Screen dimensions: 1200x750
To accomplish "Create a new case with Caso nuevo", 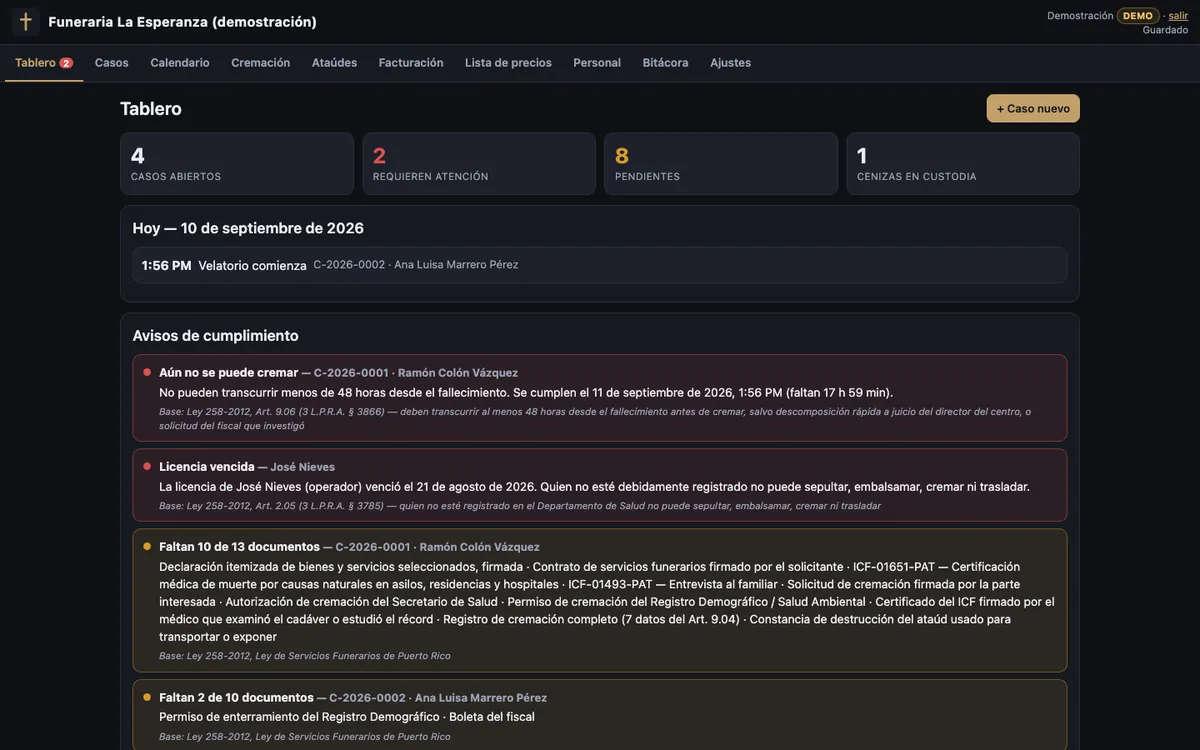I will 1033,108.
